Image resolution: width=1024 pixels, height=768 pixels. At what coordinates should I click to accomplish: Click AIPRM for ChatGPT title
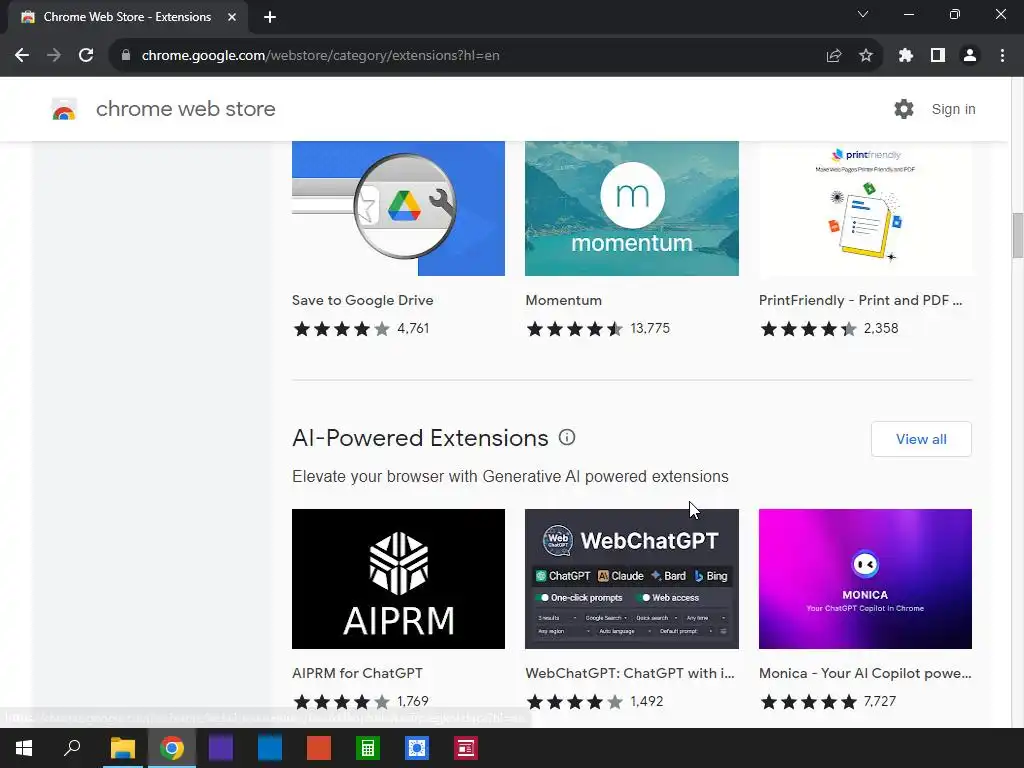357,673
